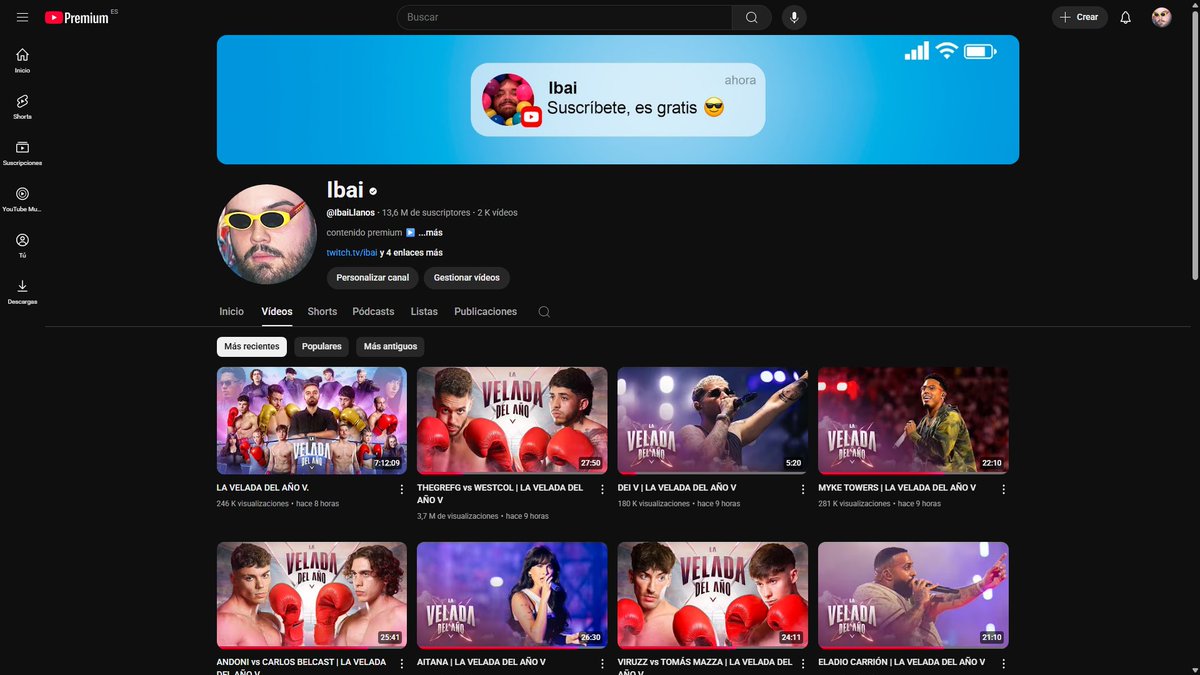Open Suscripciones in the sidebar
The height and width of the screenshot is (675, 1200).
pyautogui.click(x=22, y=153)
